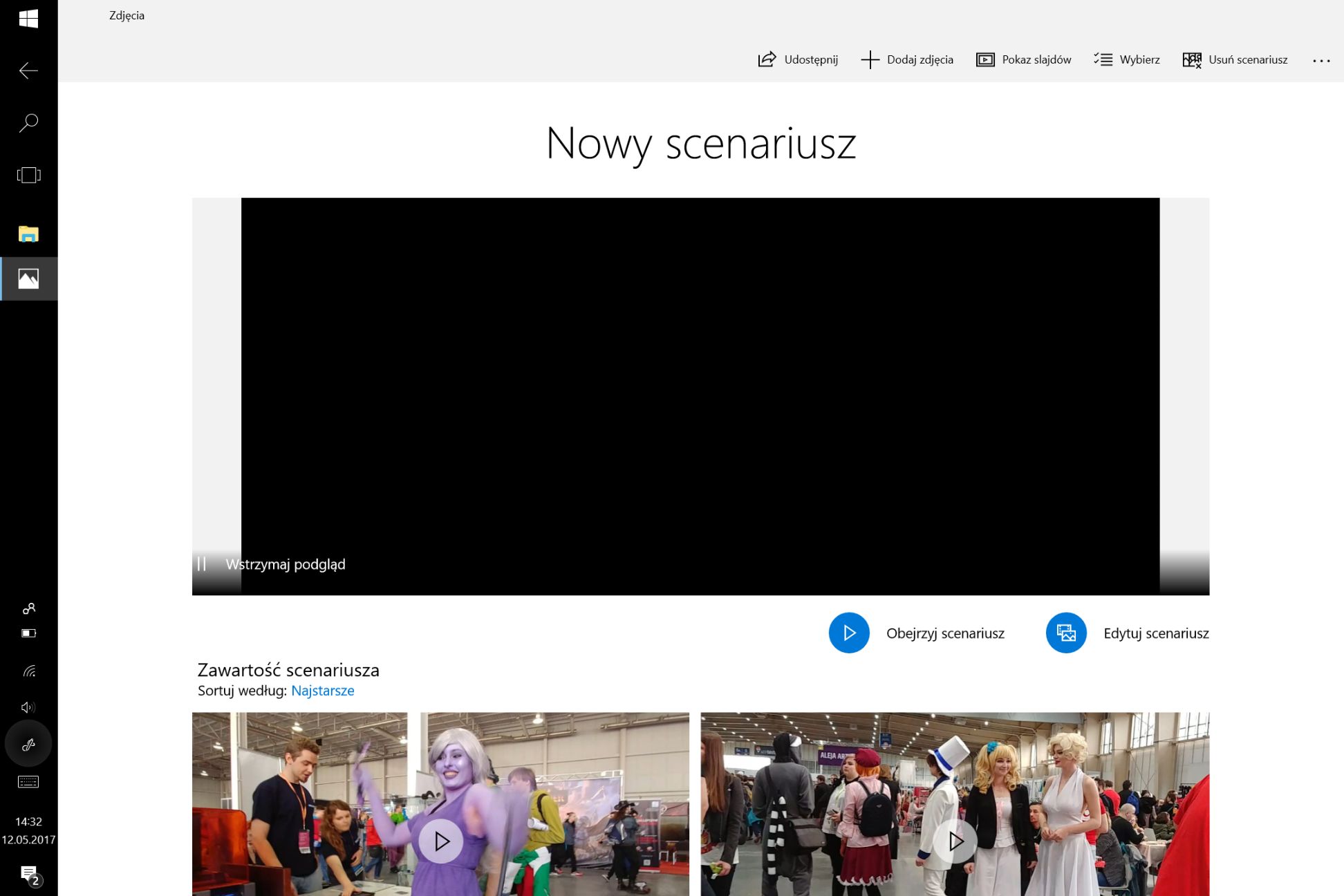
Task: Open the touch keyboard icon
Action: [28, 782]
